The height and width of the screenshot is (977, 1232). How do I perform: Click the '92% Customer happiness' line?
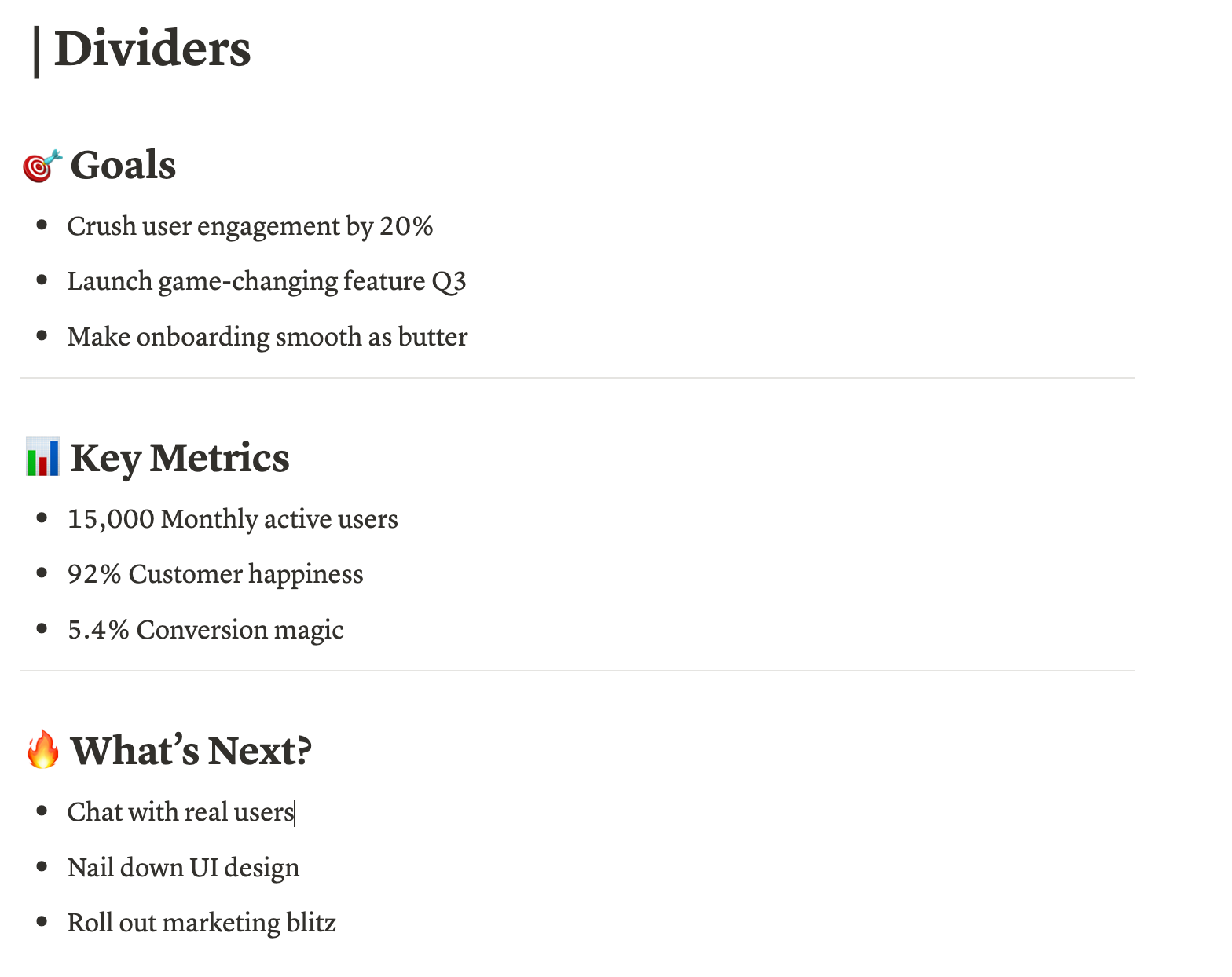click(x=215, y=574)
